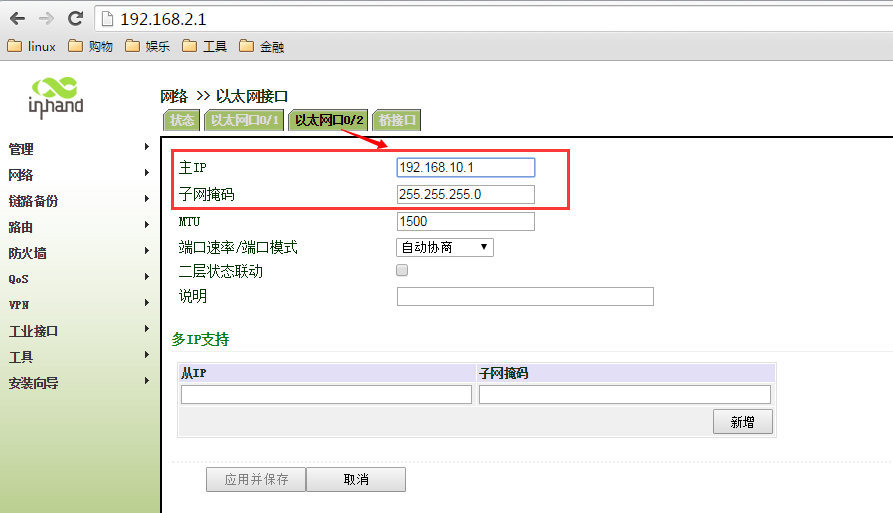Open the linux bookmark folder
The width and height of the screenshot is (893, 513).
coord(31,46)
